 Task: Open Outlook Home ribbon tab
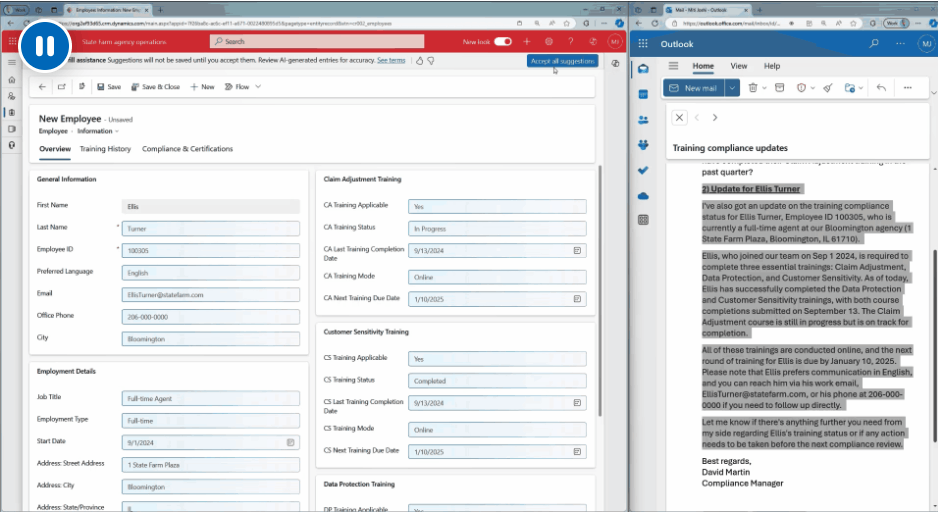point(703,66)
